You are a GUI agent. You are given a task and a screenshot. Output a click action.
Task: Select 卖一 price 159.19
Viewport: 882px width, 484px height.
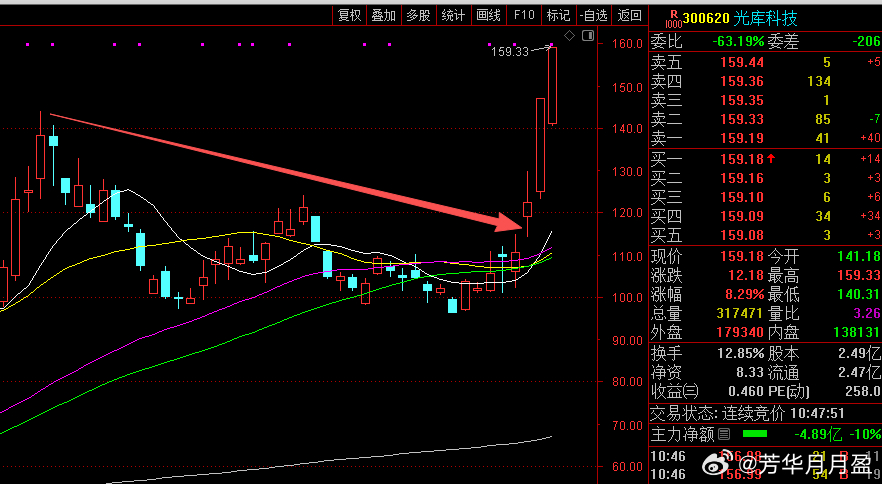[x=742, y=138]
